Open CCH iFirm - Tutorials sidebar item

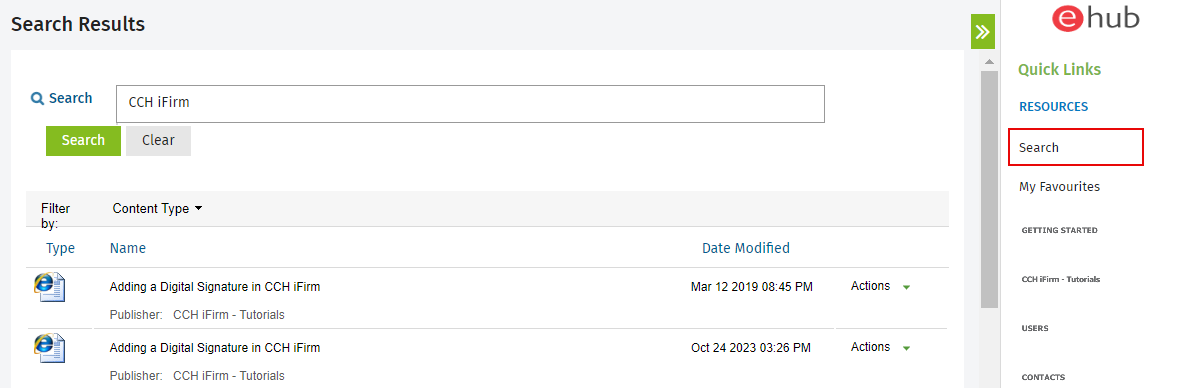coord(1060,279)
